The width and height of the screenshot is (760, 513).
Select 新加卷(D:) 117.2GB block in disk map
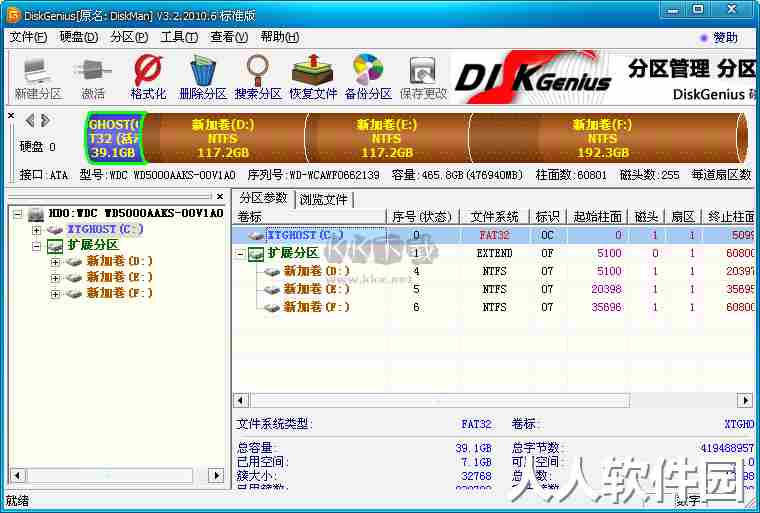223,139
